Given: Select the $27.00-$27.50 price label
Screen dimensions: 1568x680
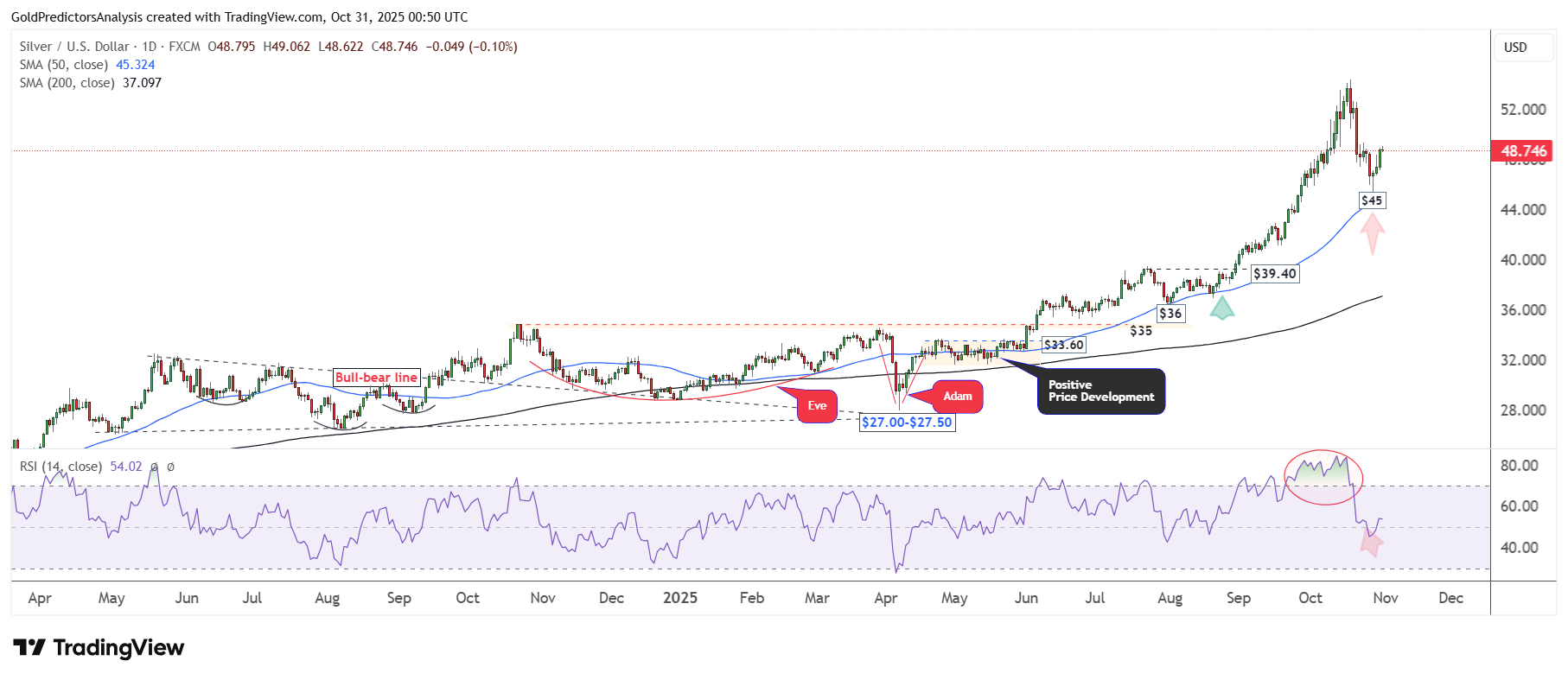Looking at the screenshot, I should (907, 423).
